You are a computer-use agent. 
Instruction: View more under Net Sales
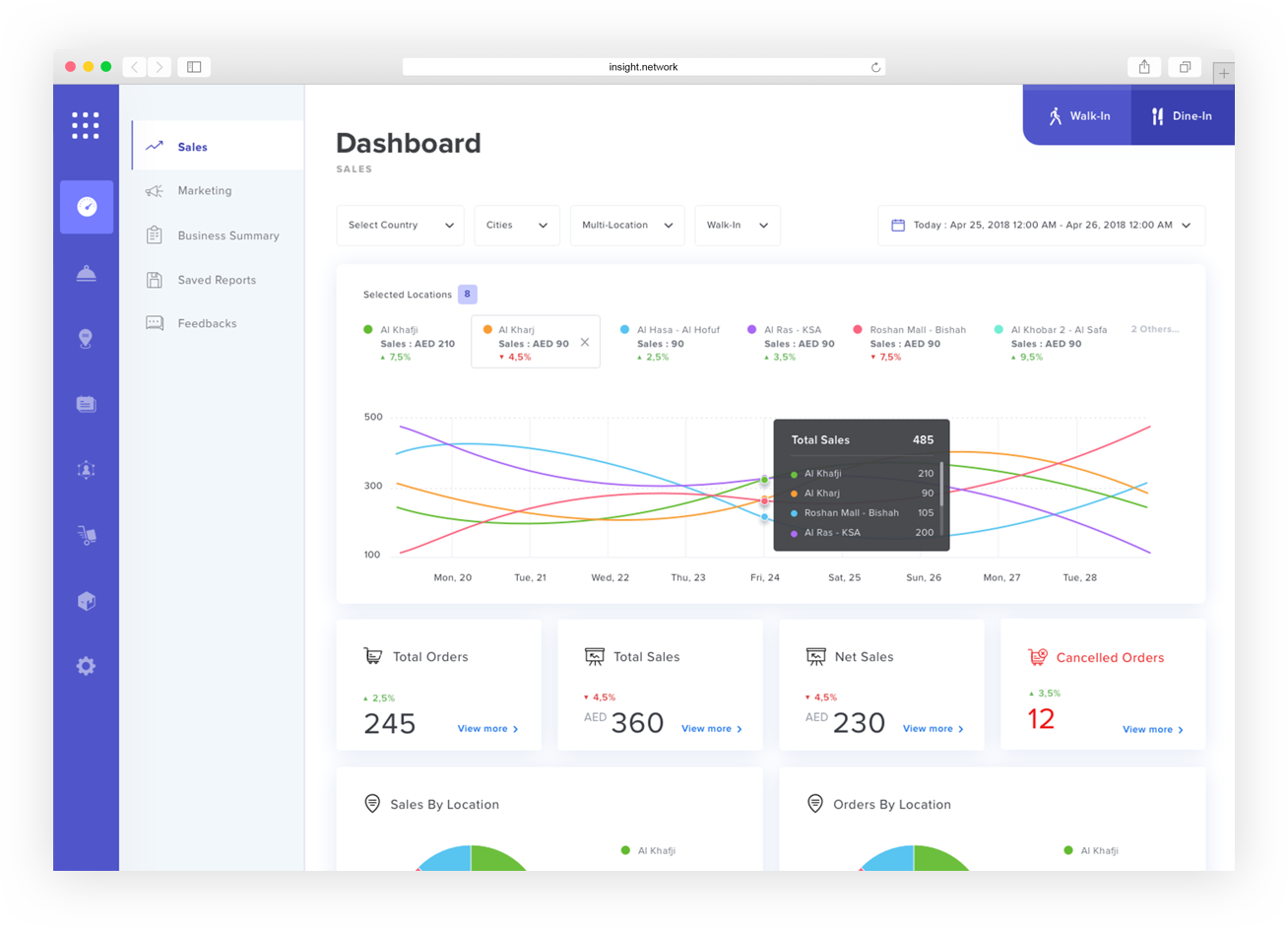pyautogui.click(x=934, y=729)
